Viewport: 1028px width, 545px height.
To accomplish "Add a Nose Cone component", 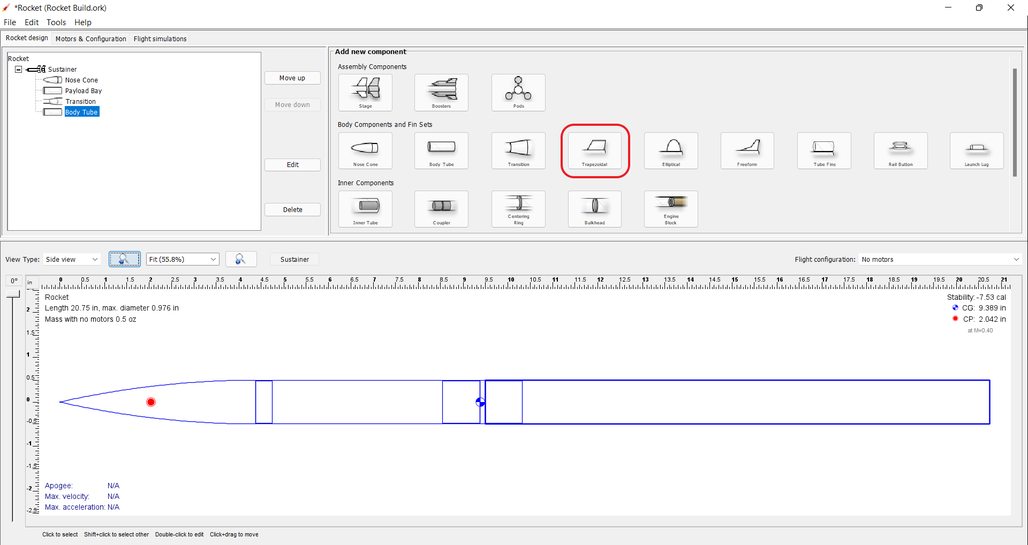I will click(x=365, y=151).
